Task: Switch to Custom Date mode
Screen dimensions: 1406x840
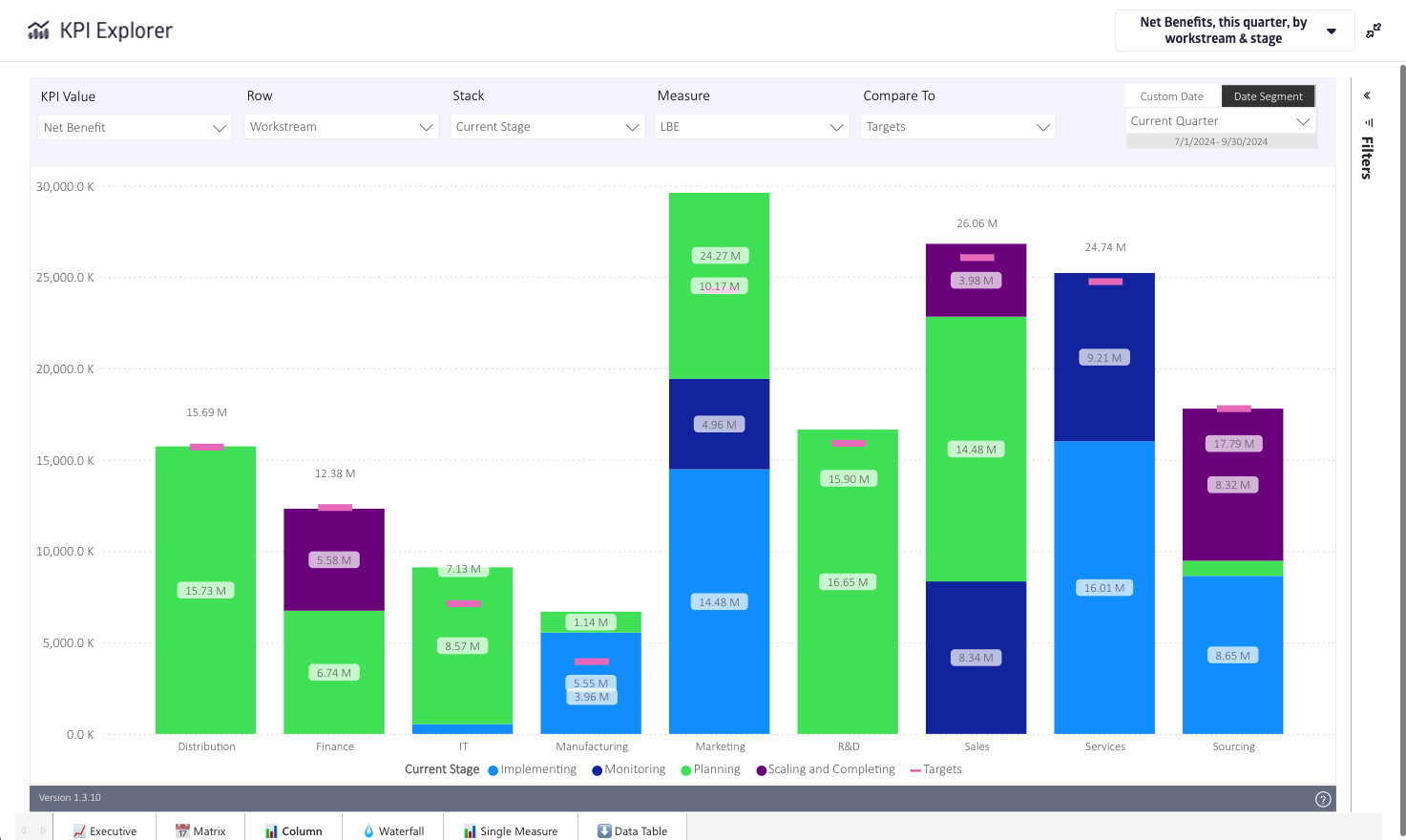Action: (x=1171, y=96)
